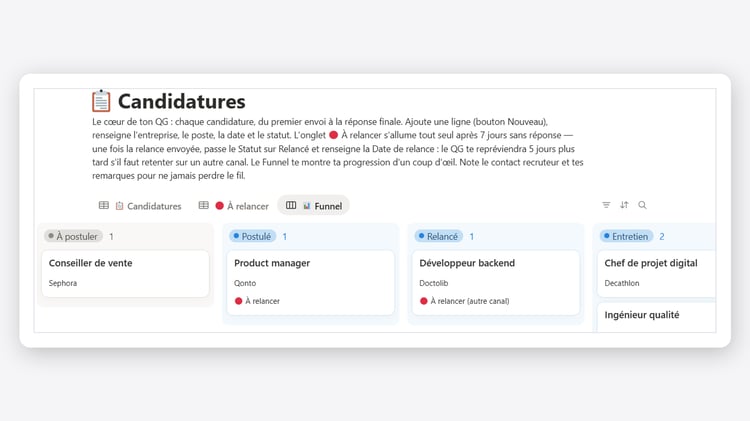Click the table icon of Candidatures tab
Viewport: 750px width, 421px height.
[103, 205]
